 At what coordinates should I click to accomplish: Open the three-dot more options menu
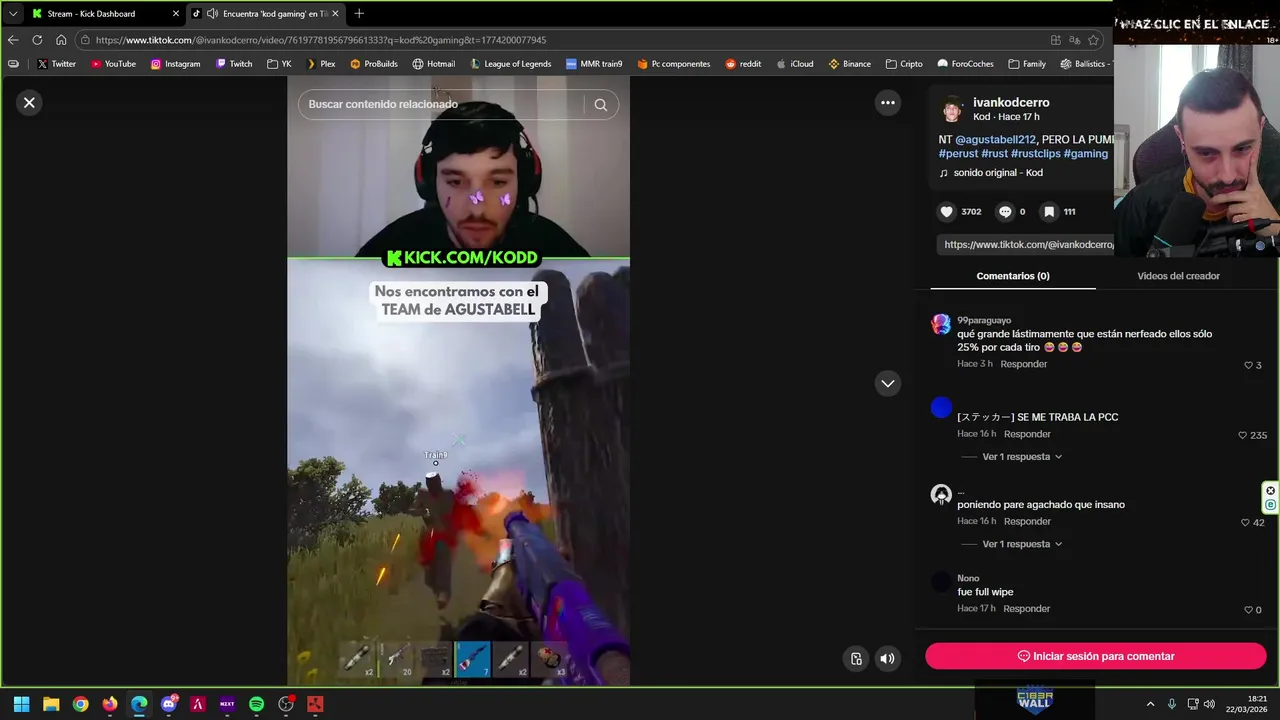pos(887,102)
